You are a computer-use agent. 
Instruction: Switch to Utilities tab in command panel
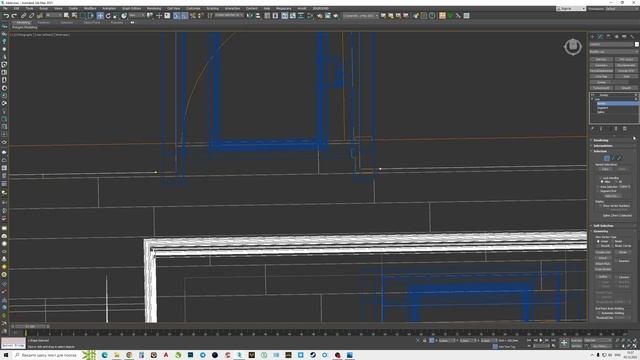tap(632, 37)
